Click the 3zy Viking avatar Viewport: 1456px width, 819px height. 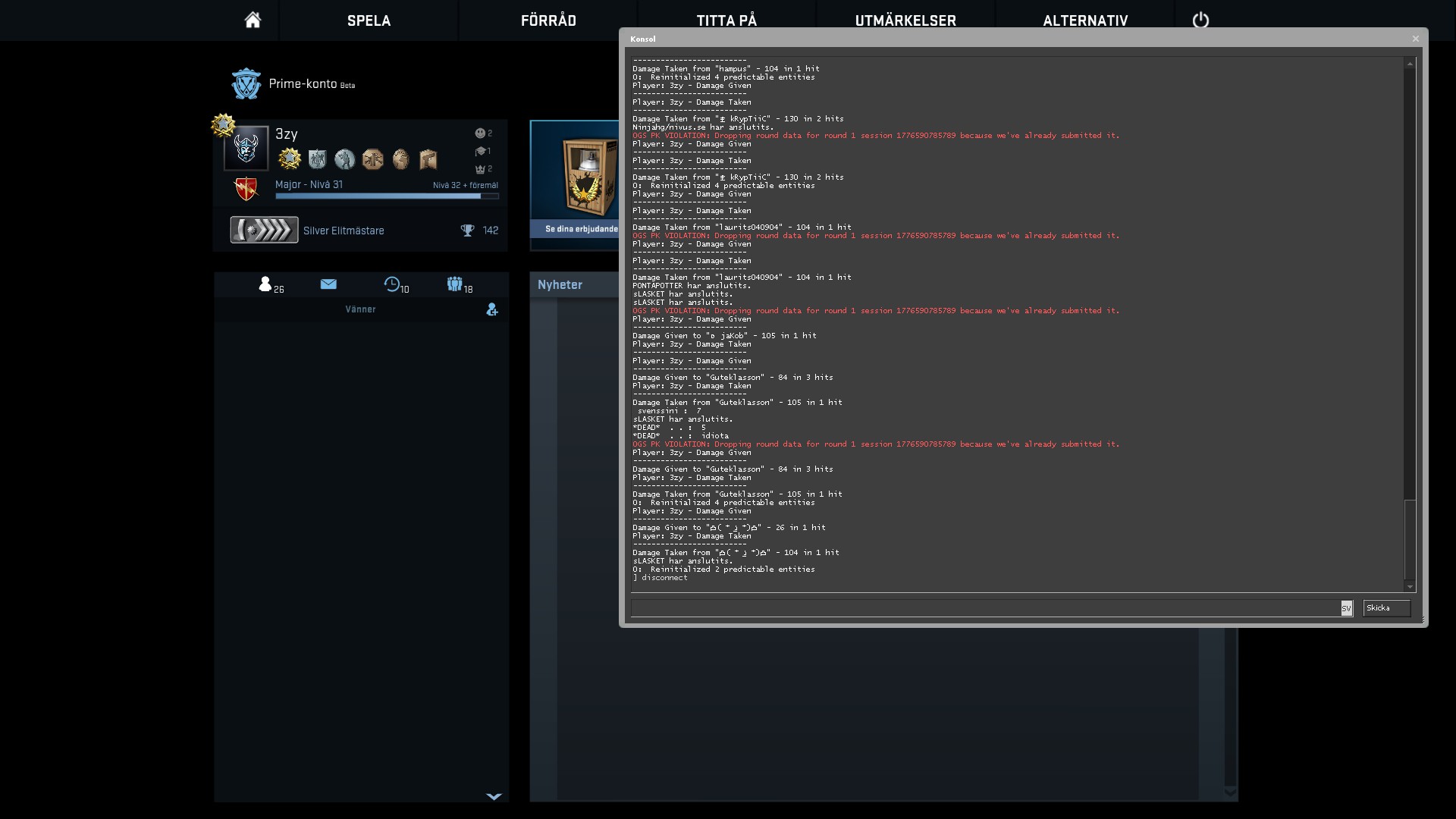[x=246, y=148]
